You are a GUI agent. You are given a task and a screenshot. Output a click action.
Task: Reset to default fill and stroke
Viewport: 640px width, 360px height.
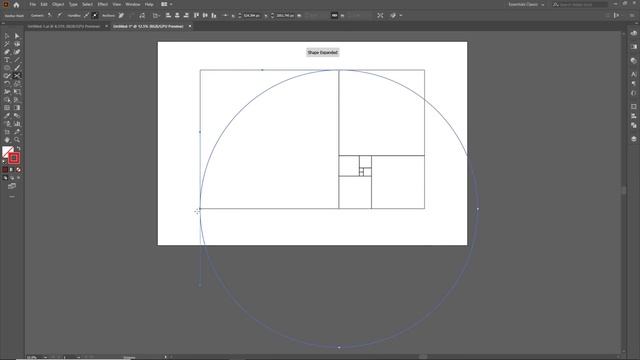click(4, 162)
